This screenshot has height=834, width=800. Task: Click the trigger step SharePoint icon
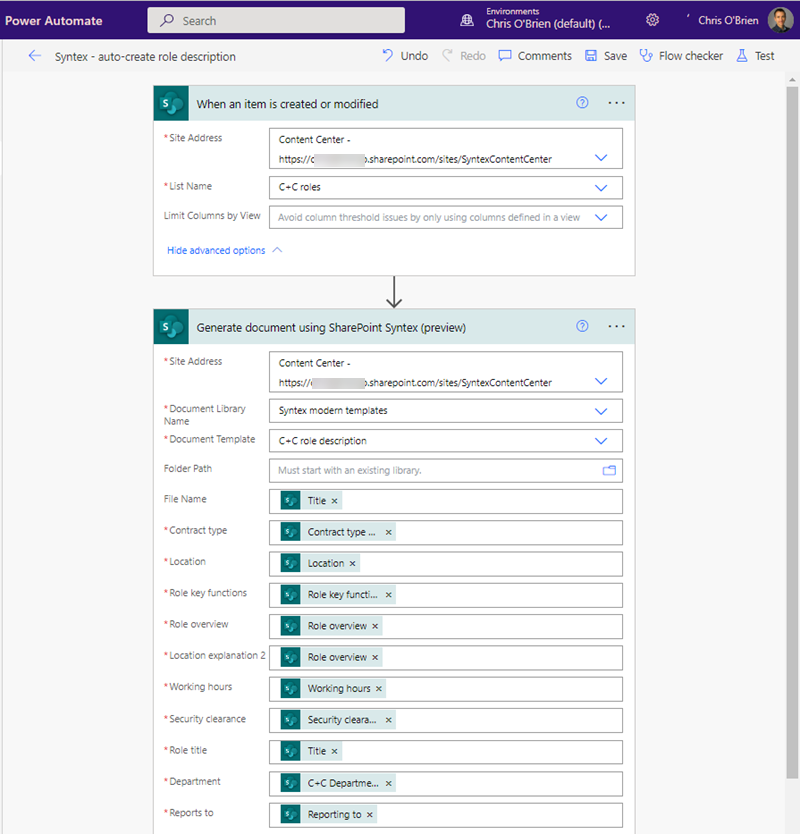(171, 103)
